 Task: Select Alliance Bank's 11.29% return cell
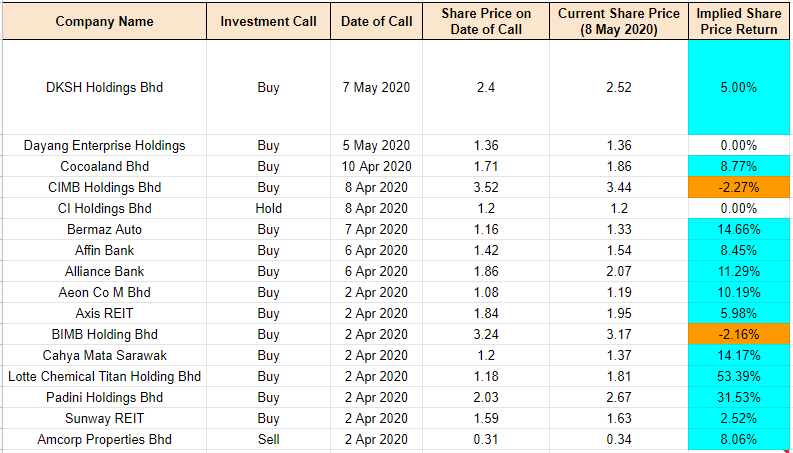[x=738, y=271]
